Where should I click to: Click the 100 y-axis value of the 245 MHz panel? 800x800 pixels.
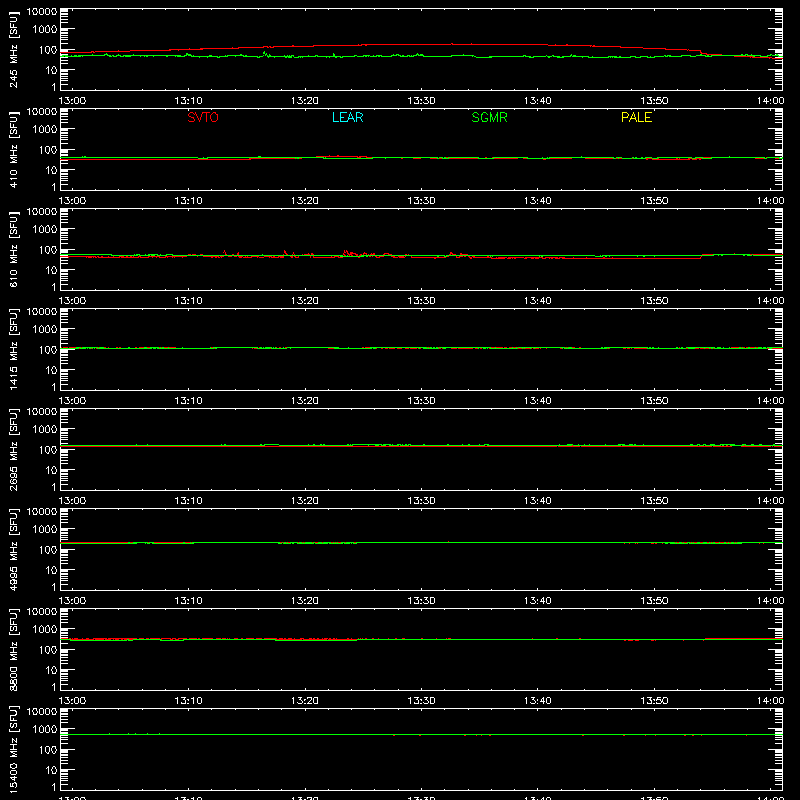[x=47, y=50]
